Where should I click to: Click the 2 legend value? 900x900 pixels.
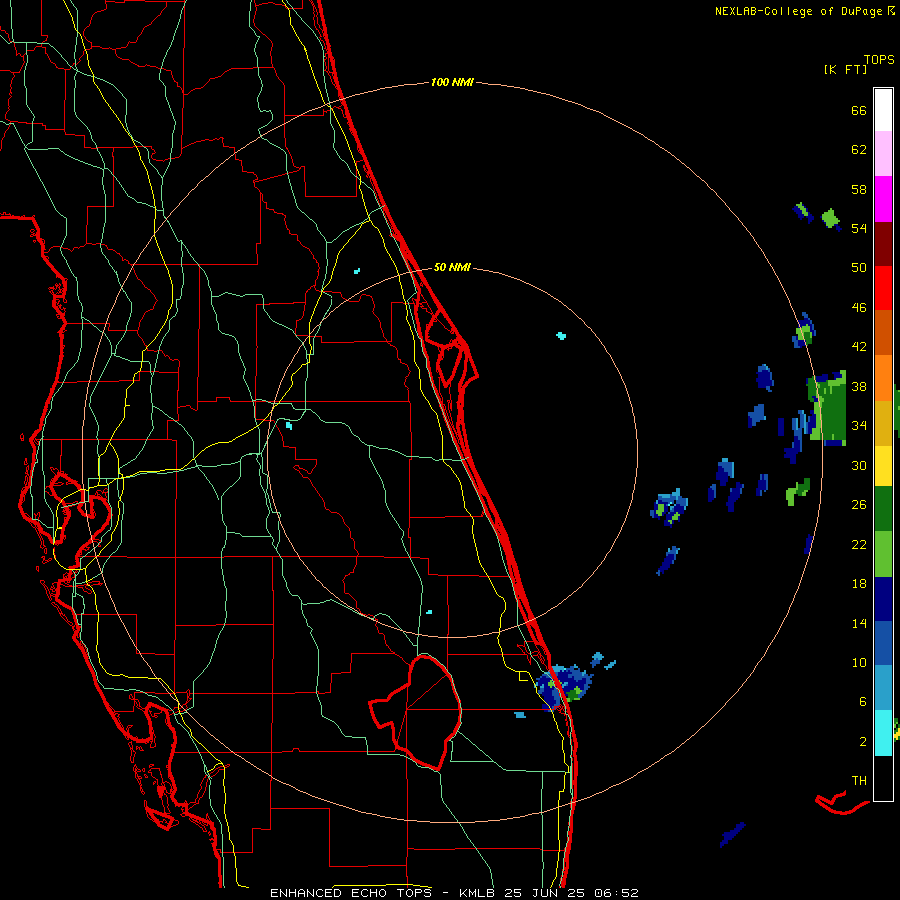pos(862,742)
